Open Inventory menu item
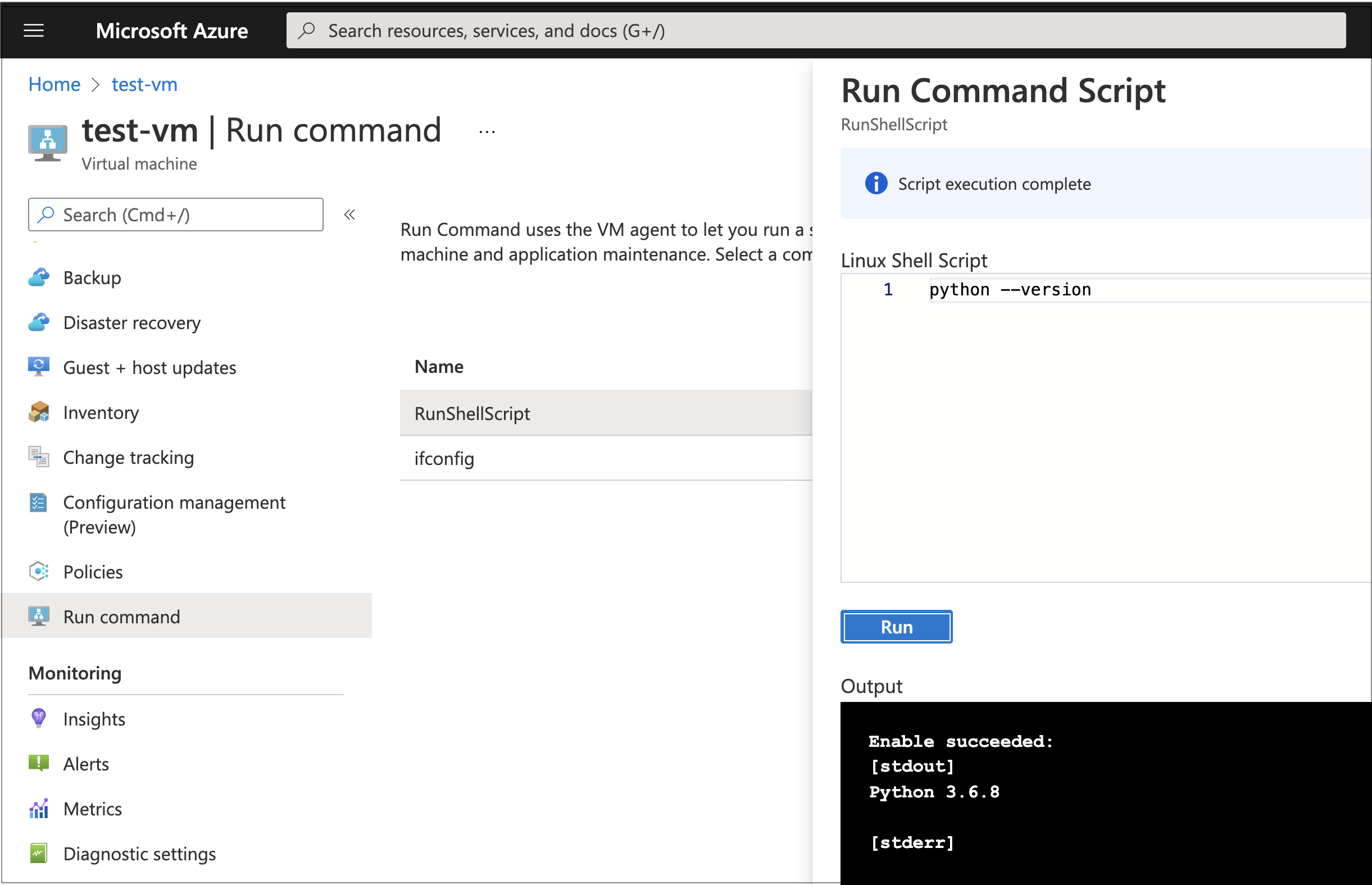 point(101,412)
